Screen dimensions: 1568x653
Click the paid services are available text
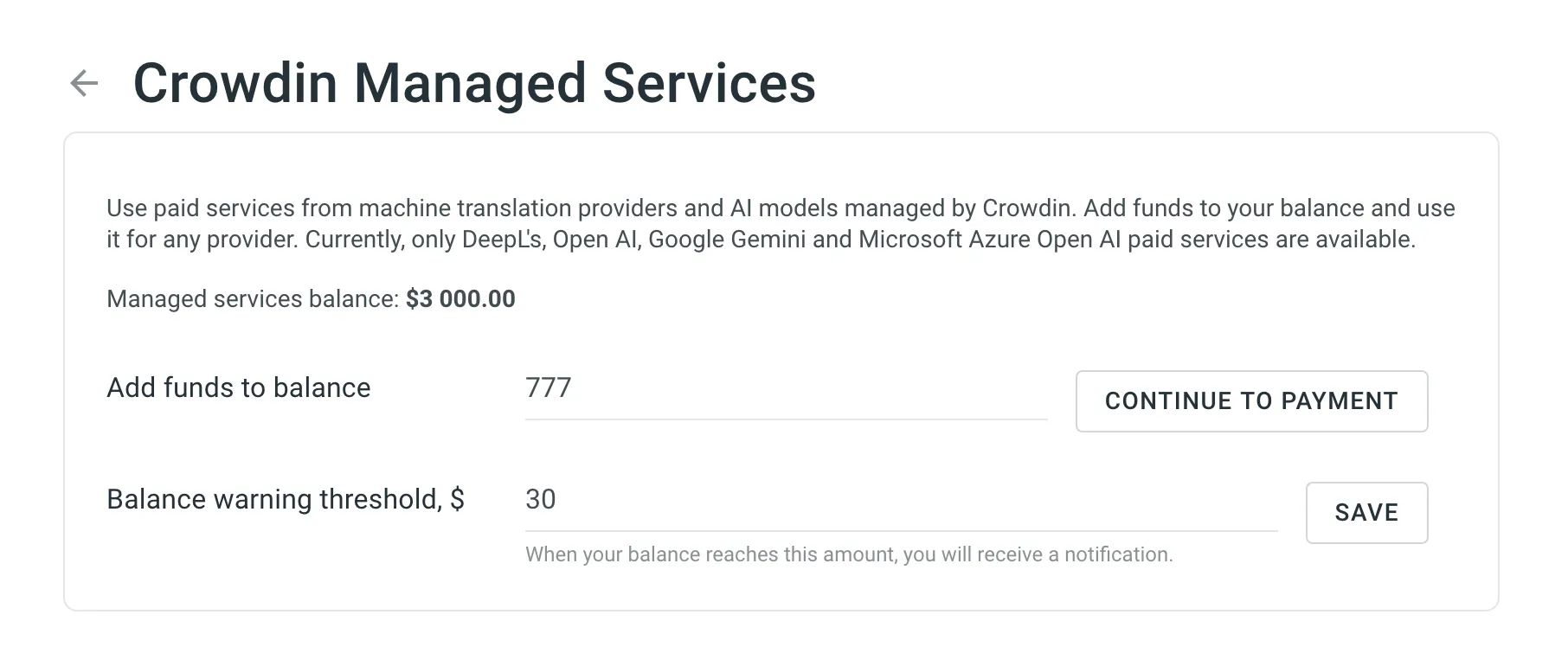point(1270,240)
